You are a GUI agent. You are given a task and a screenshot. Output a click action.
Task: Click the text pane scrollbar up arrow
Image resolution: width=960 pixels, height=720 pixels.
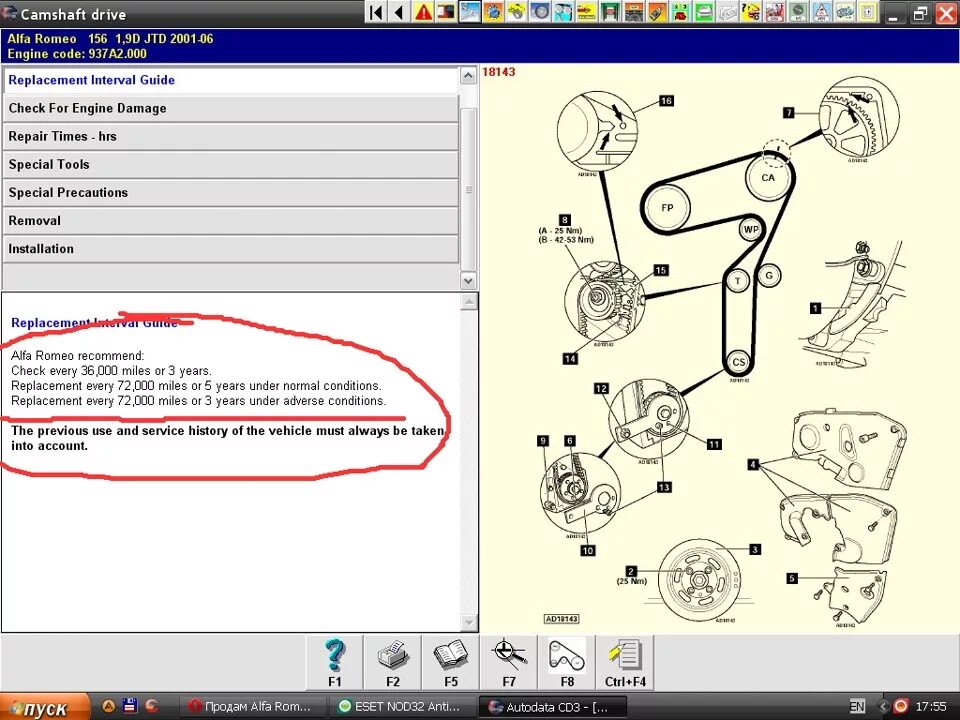[x=469, y=302]
